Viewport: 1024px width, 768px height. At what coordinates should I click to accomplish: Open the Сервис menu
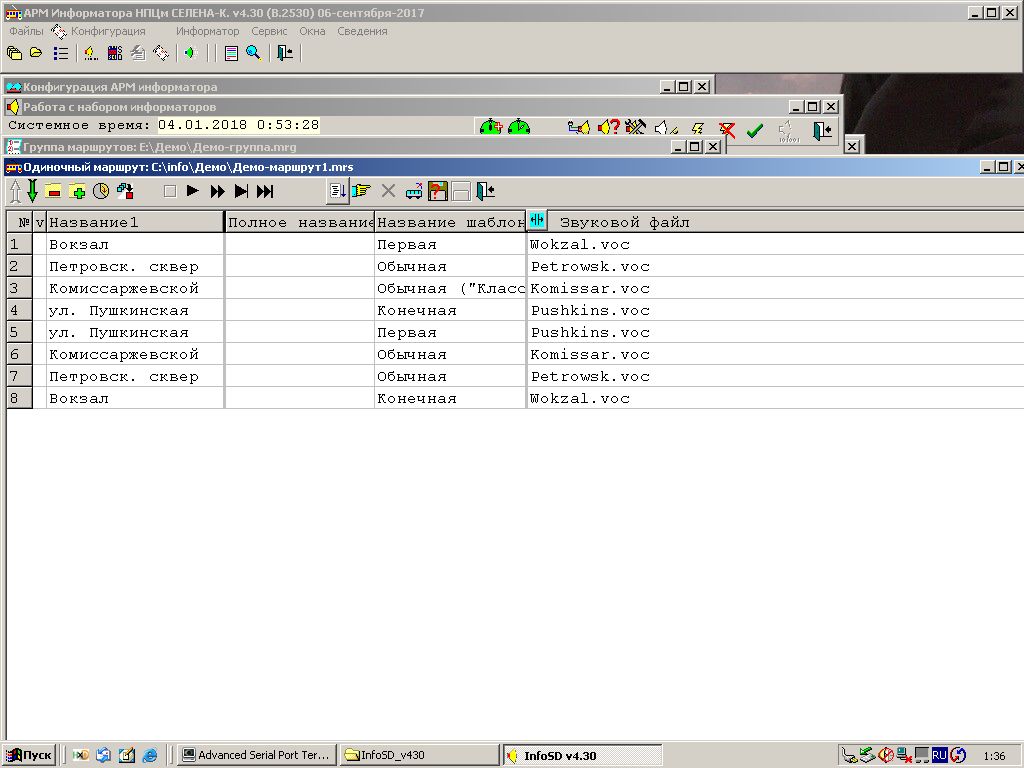pos(269,31)
